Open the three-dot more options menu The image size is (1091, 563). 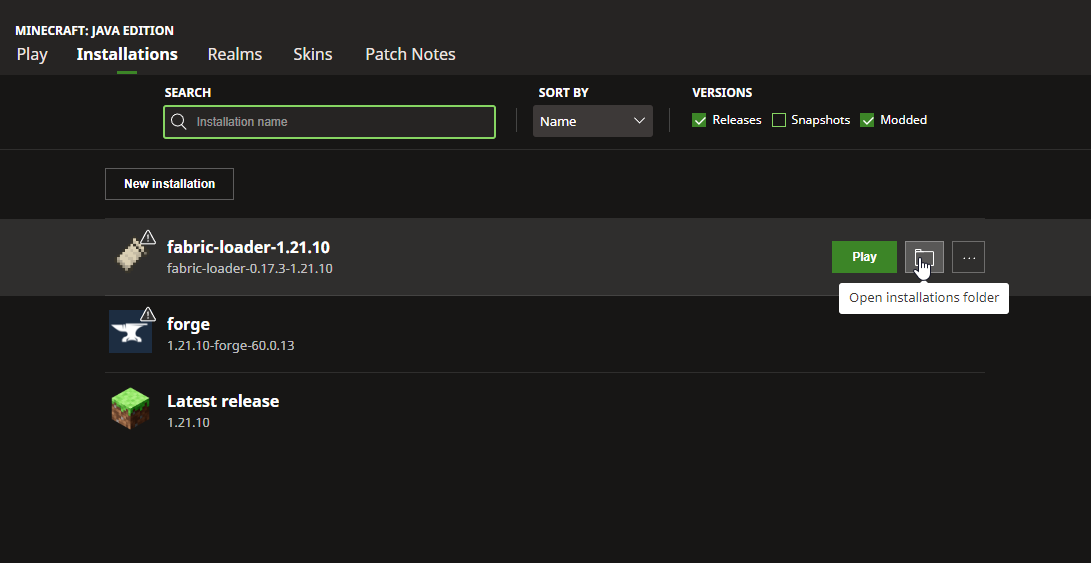click(968, 257)
